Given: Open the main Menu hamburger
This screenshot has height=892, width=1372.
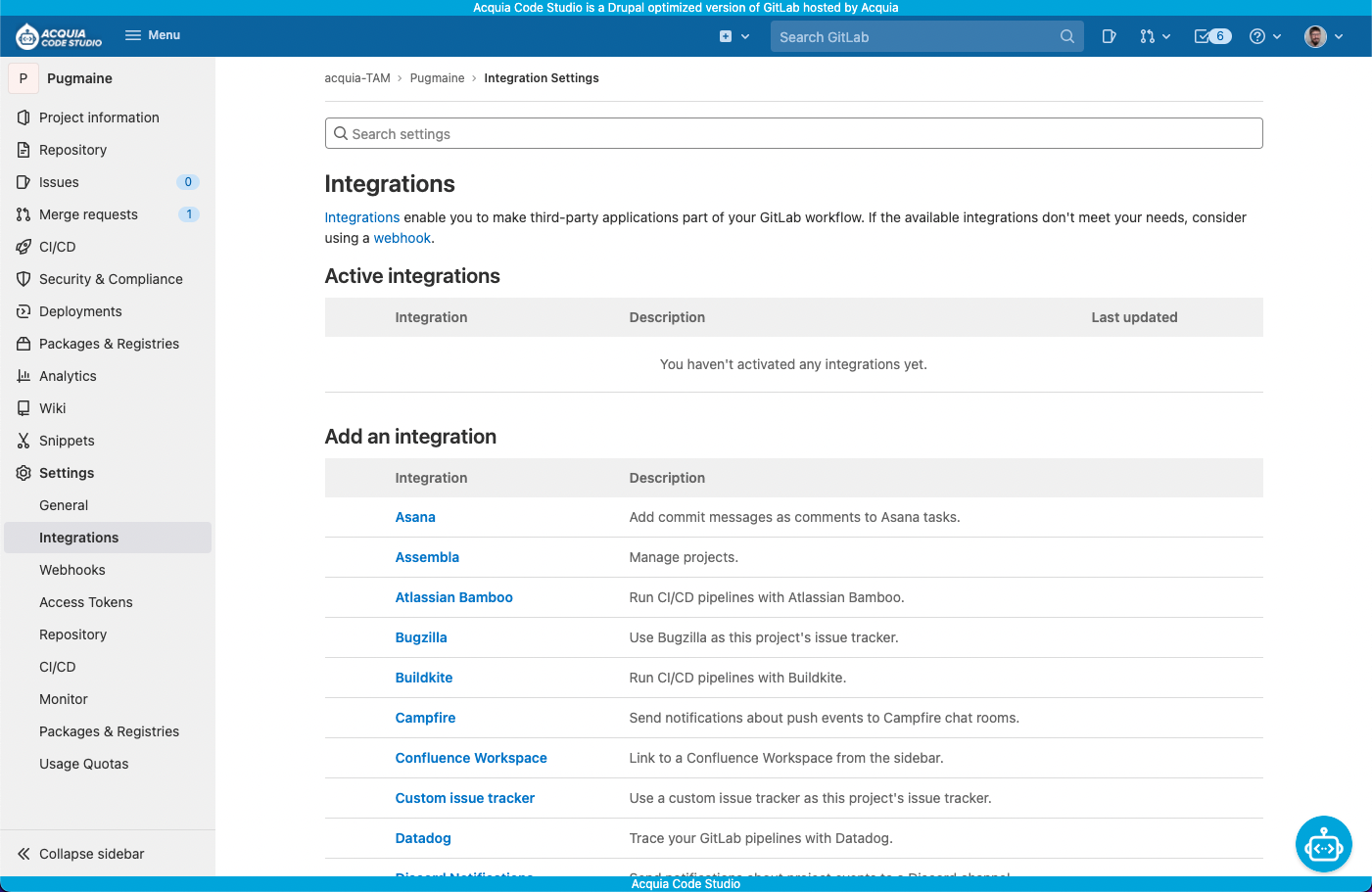Looking at the screenshot, I should [x=153, y=35].
